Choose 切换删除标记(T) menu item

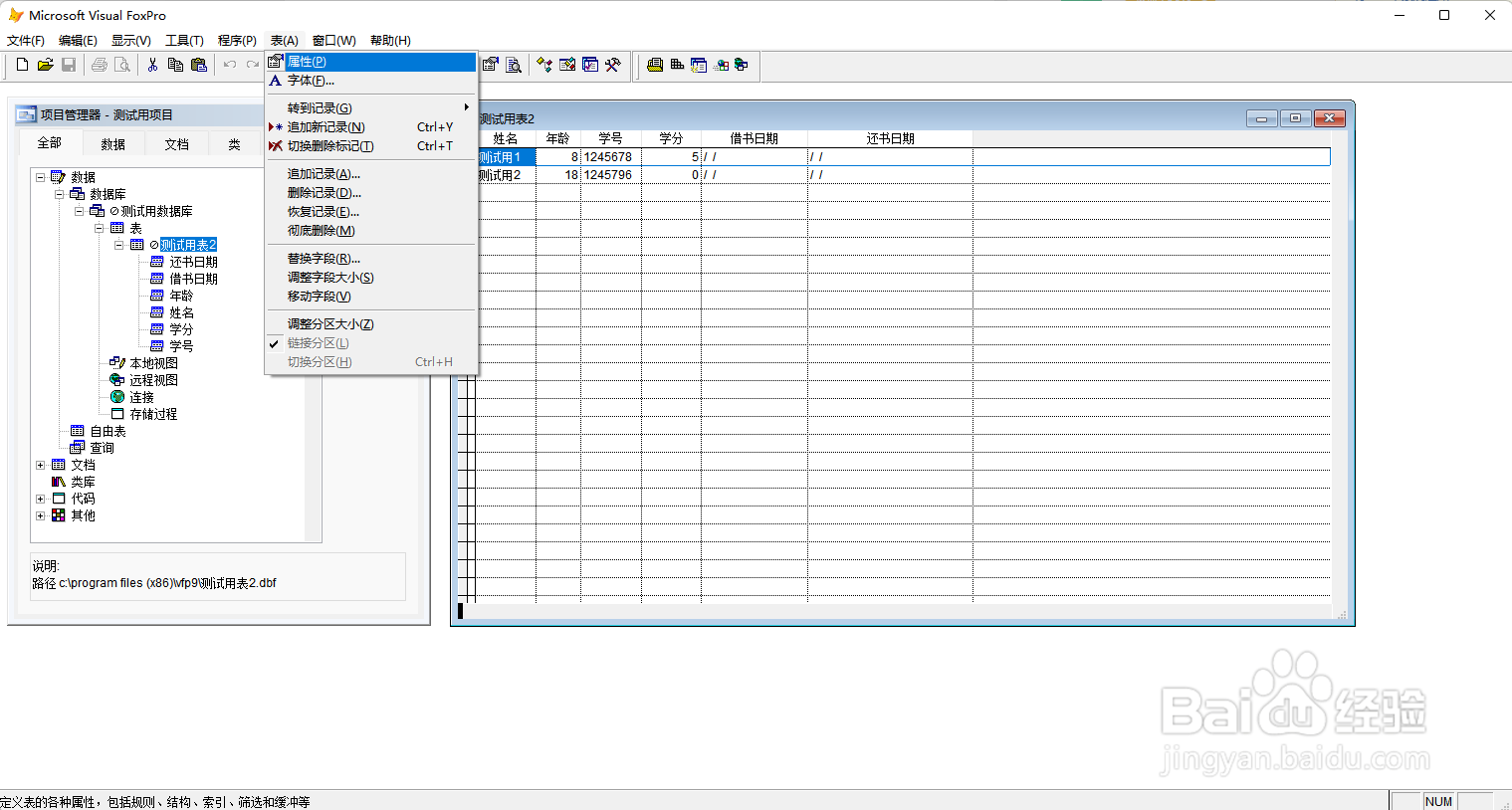[371, 145]
